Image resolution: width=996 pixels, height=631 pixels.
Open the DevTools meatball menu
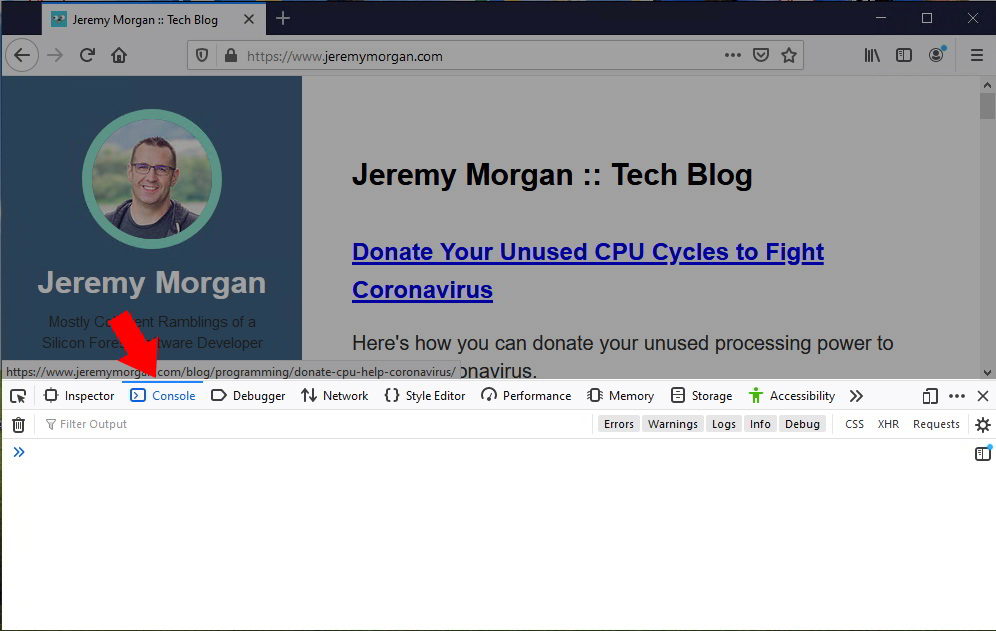(956, 395)
